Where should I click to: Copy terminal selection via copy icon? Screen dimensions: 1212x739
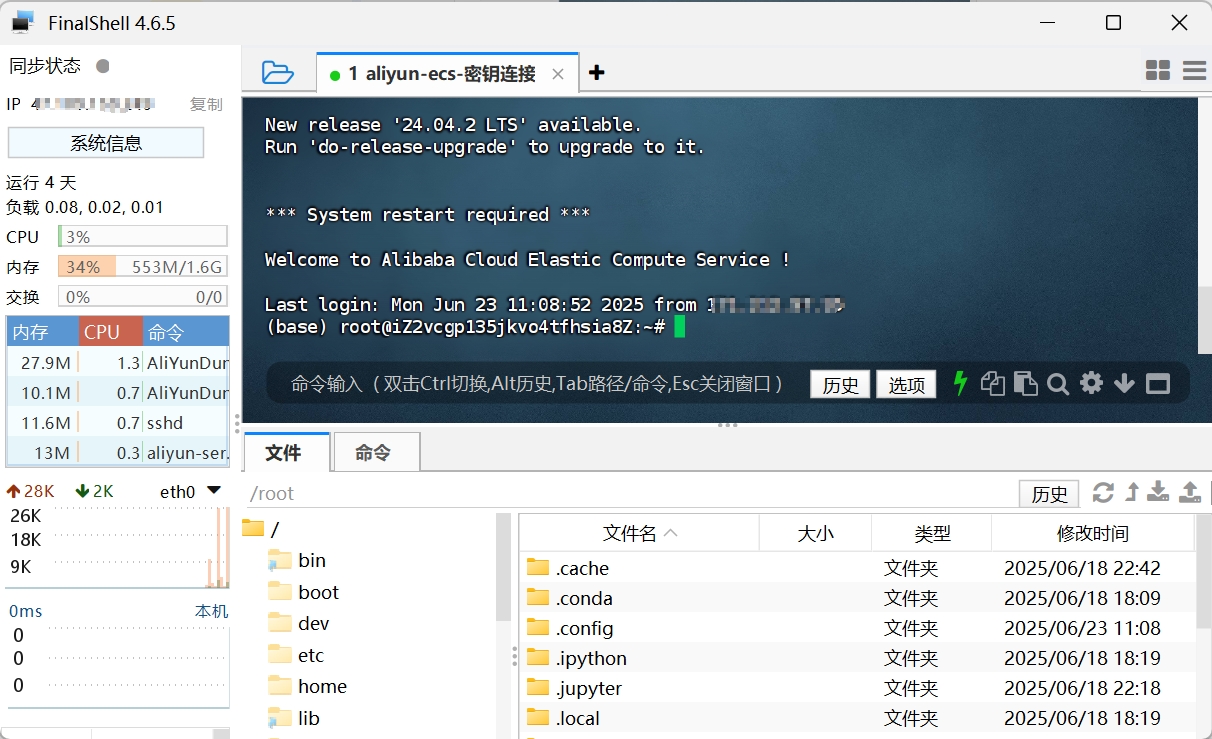pos(992,383)
